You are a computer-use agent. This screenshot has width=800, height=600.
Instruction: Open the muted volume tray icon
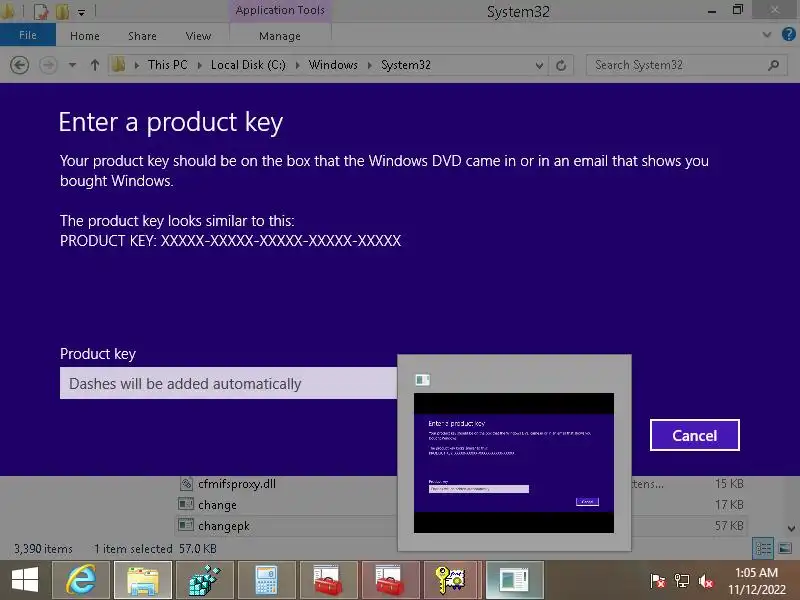705,581
